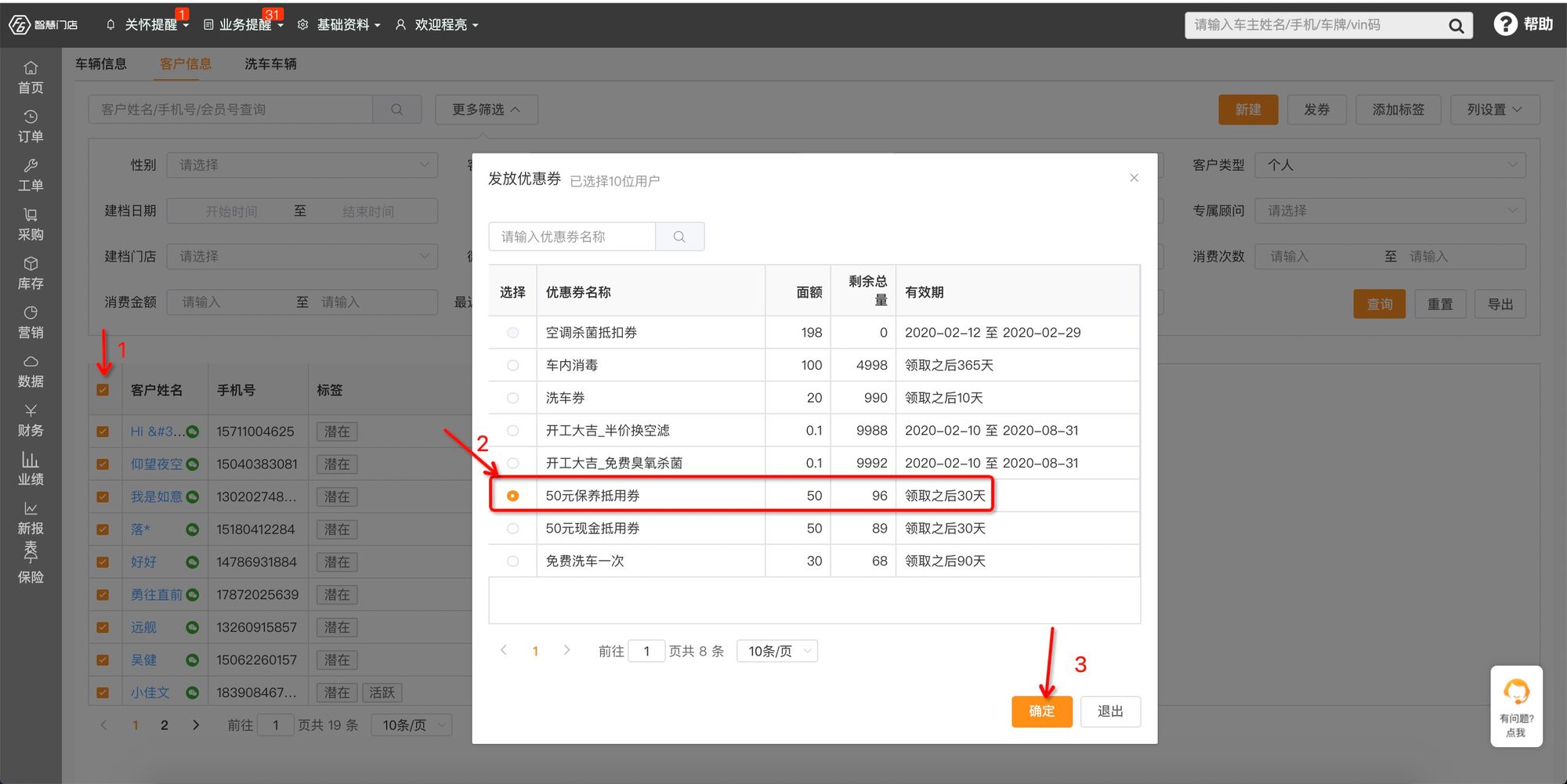Collapse the 更多筛选 filter expander

click(x=487, y=110)
